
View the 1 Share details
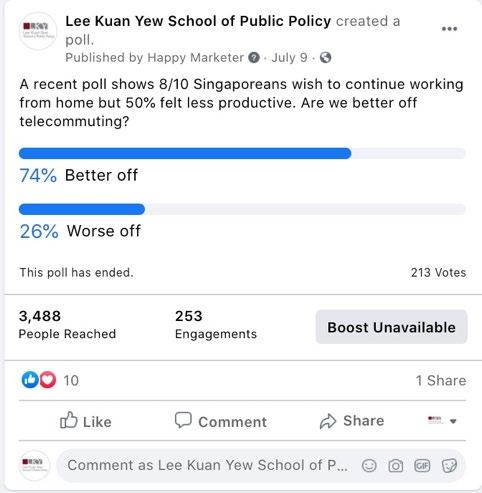[x=441, y=380]
